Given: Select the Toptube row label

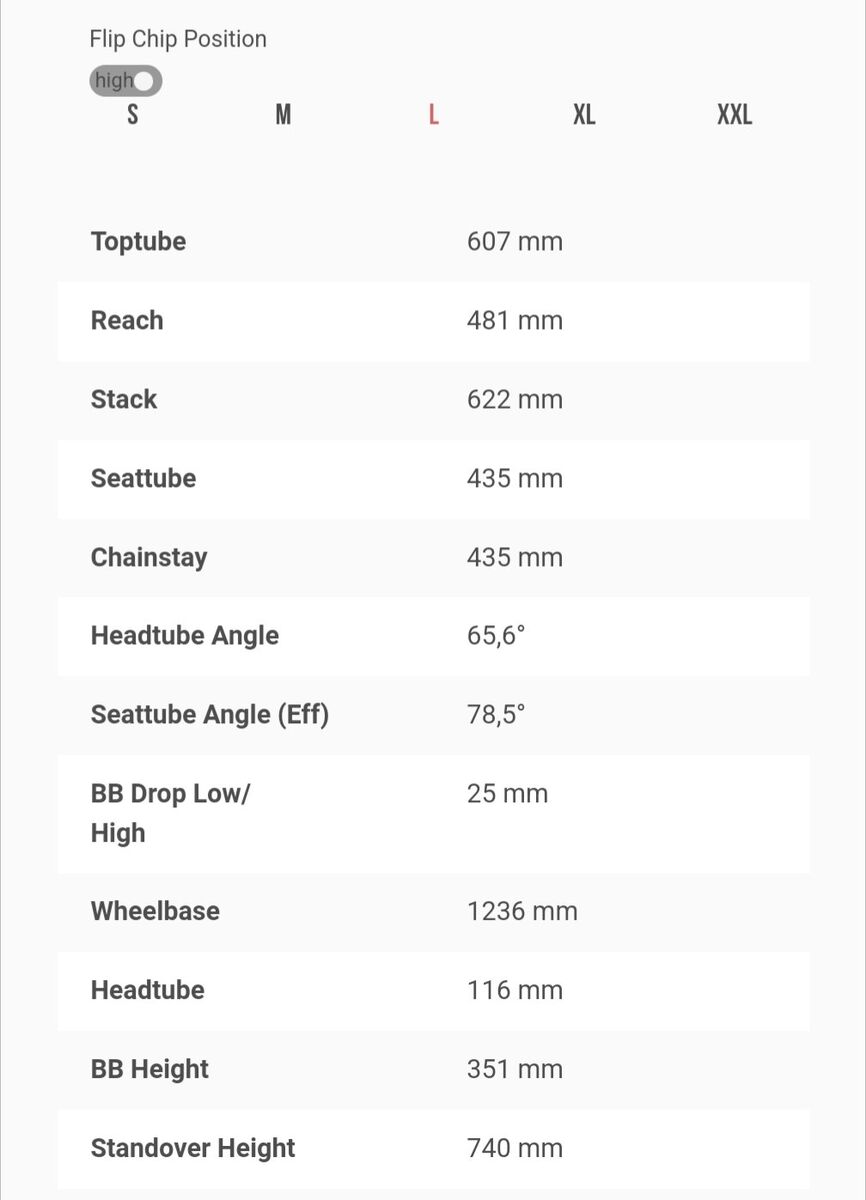Looking at the screenshot, I should [138, 242].
